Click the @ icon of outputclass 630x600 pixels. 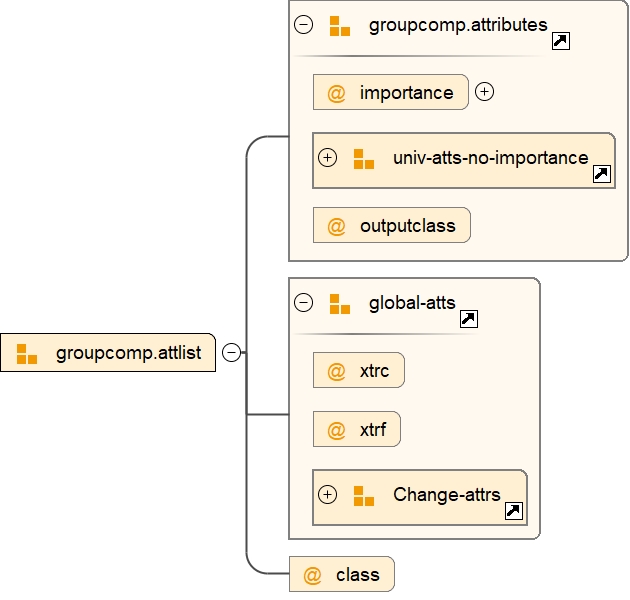pyautogui.click(x=336, y=226)
